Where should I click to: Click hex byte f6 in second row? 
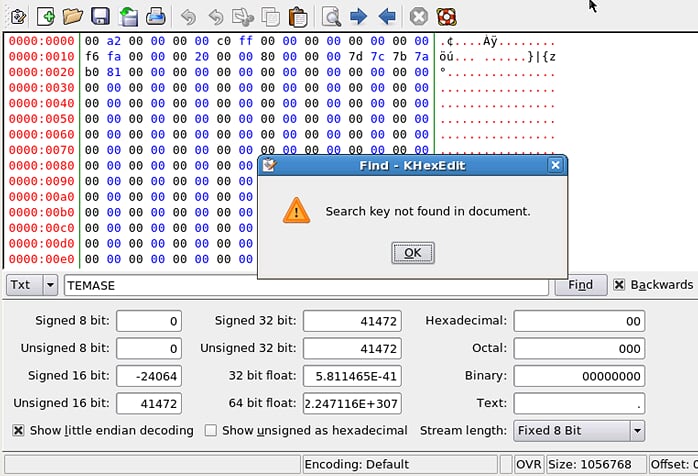click(92, 57)
